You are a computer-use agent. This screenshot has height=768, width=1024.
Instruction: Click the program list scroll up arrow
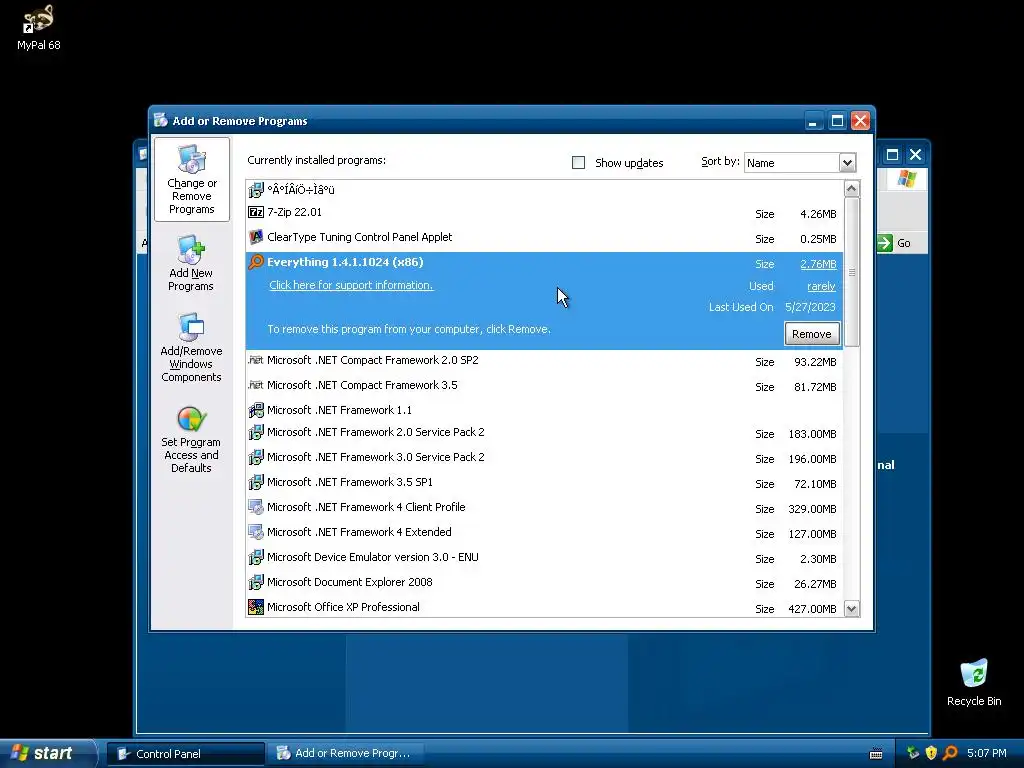click(852, 189)
